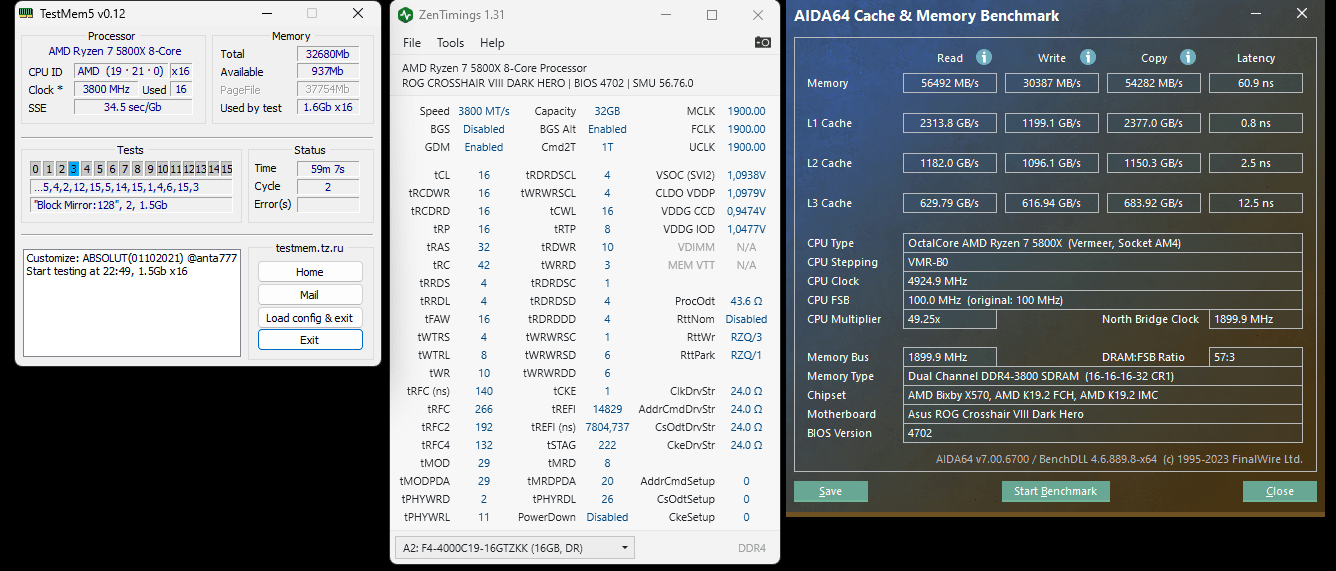Image resolution: width=1336 pixels, height=571 pixels.
Task: Select test number 15 in TestMem5 tests
Action: tap(227, 169)
